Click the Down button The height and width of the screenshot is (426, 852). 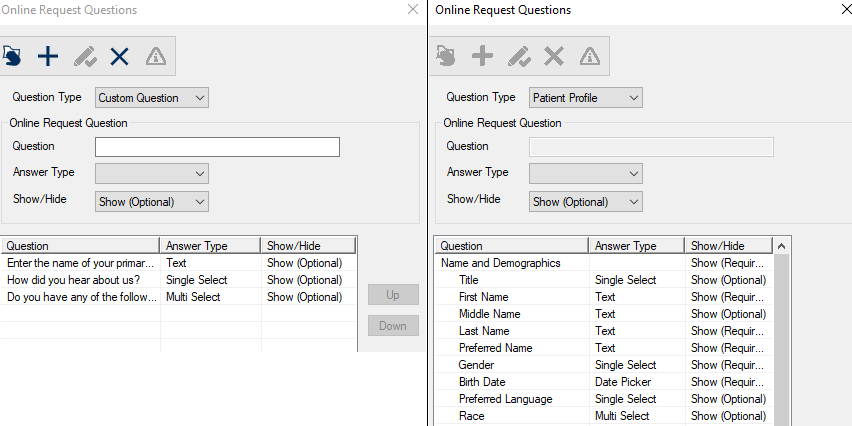[x=393, y=325]
